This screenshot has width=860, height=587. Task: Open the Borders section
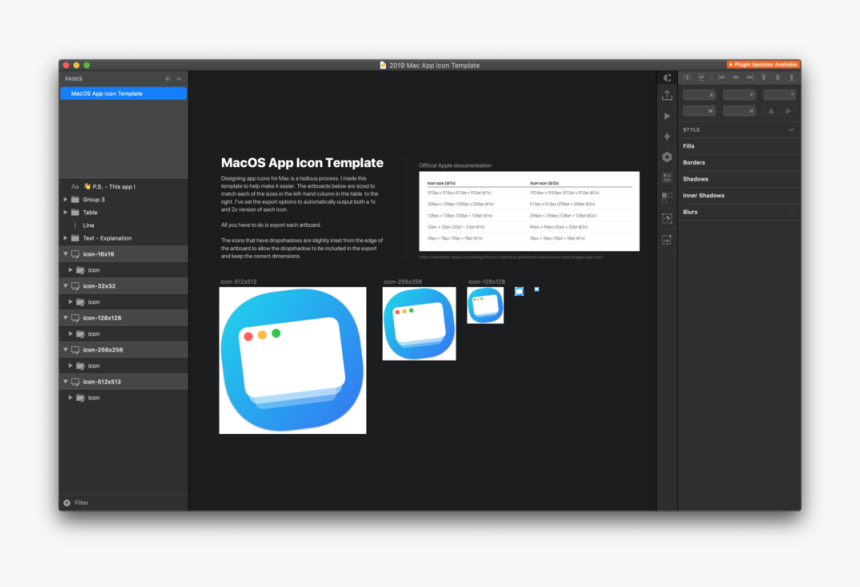click(739, 162)
